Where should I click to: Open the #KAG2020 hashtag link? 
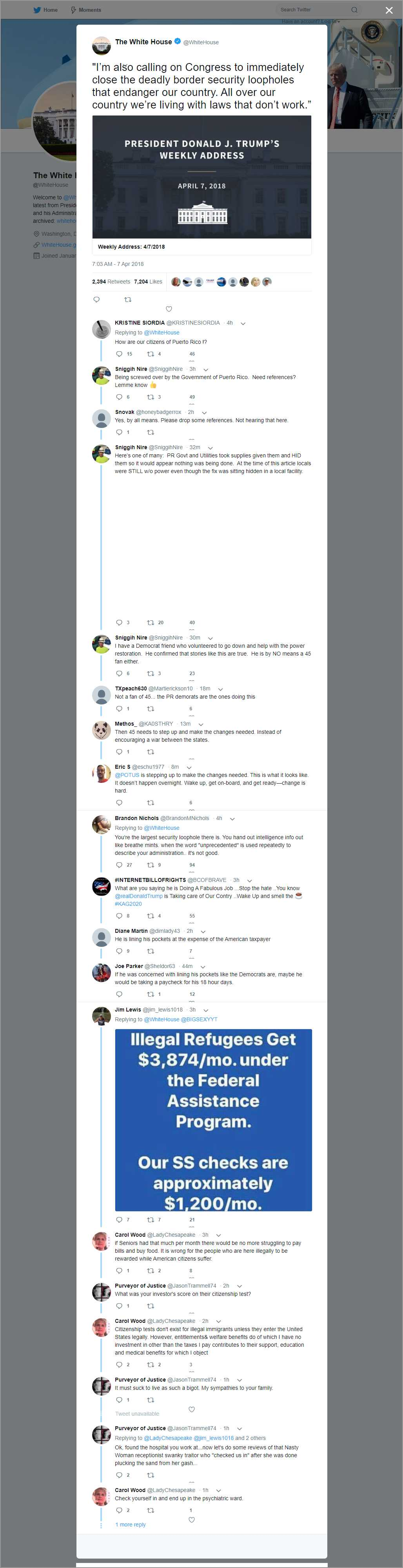[x=128, y=904]
